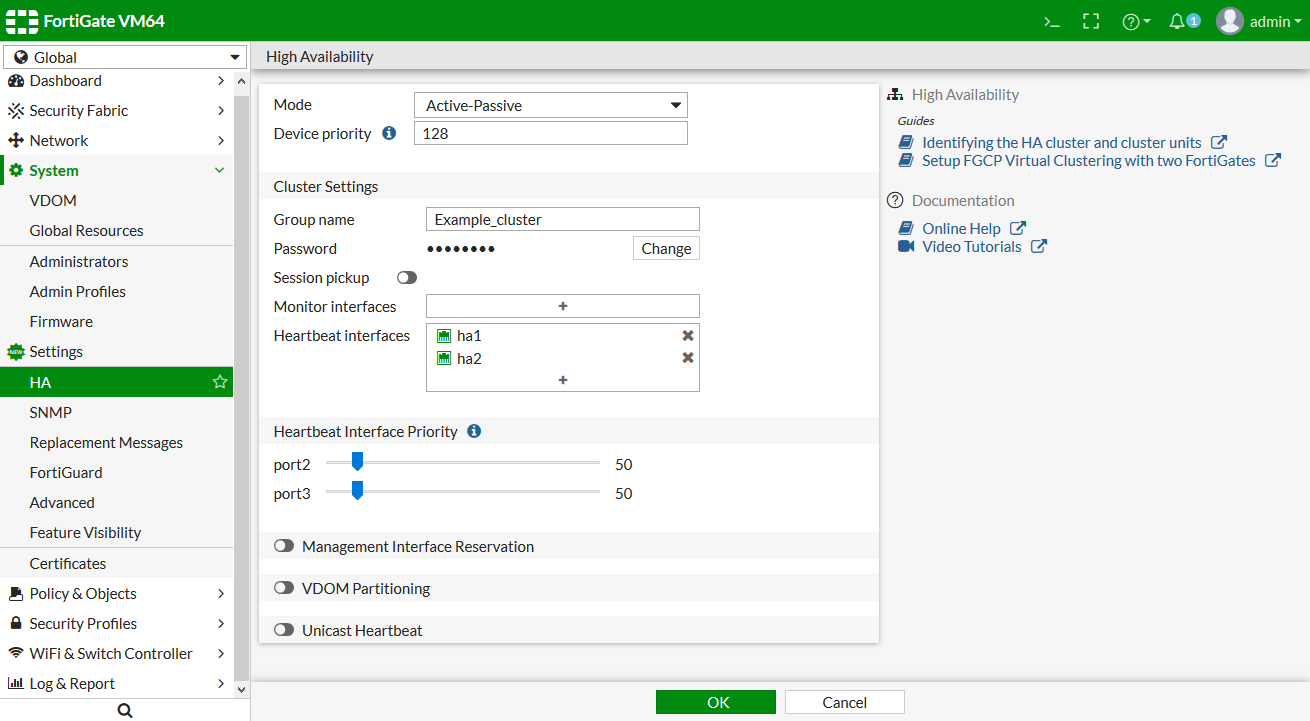1310x721 pixels.
Task: Open the Firmware menu item
Action: (x=61, y=321)
